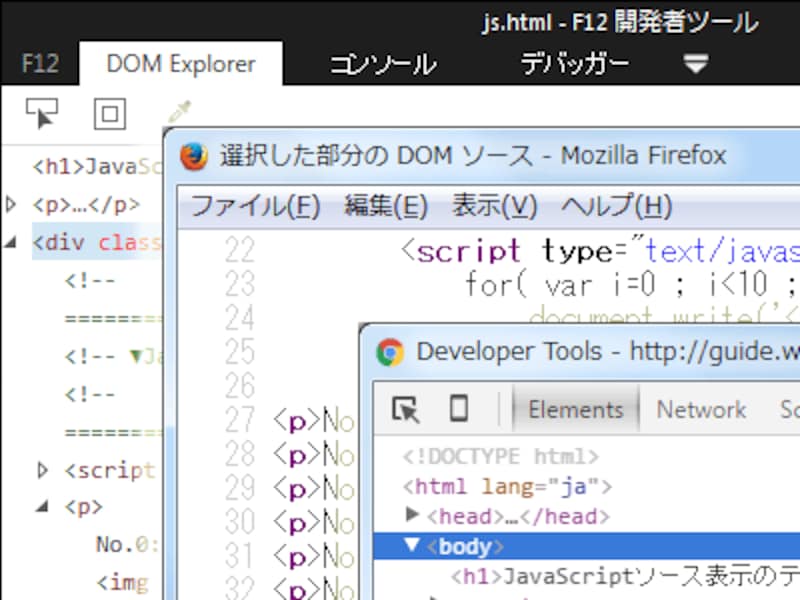Expand the <head> node in Chrome Elements tree
The width and height of the screenshot is (800, 600).
click(413, 518)
